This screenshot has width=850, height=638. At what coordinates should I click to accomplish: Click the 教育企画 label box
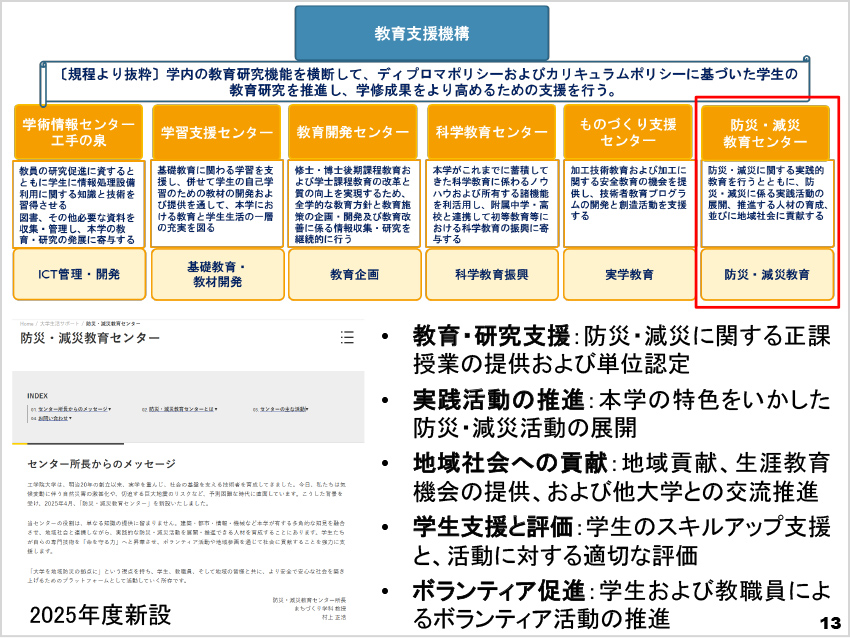point(353,274)
